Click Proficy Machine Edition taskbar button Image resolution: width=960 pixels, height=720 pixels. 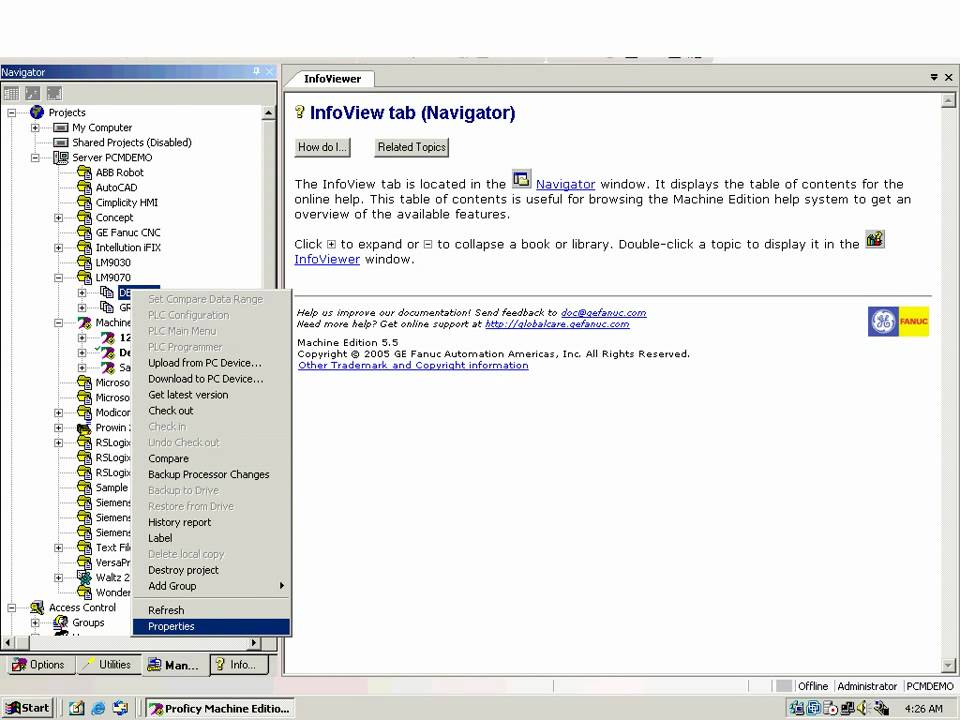pyautogui.click(x=220, y=708)
